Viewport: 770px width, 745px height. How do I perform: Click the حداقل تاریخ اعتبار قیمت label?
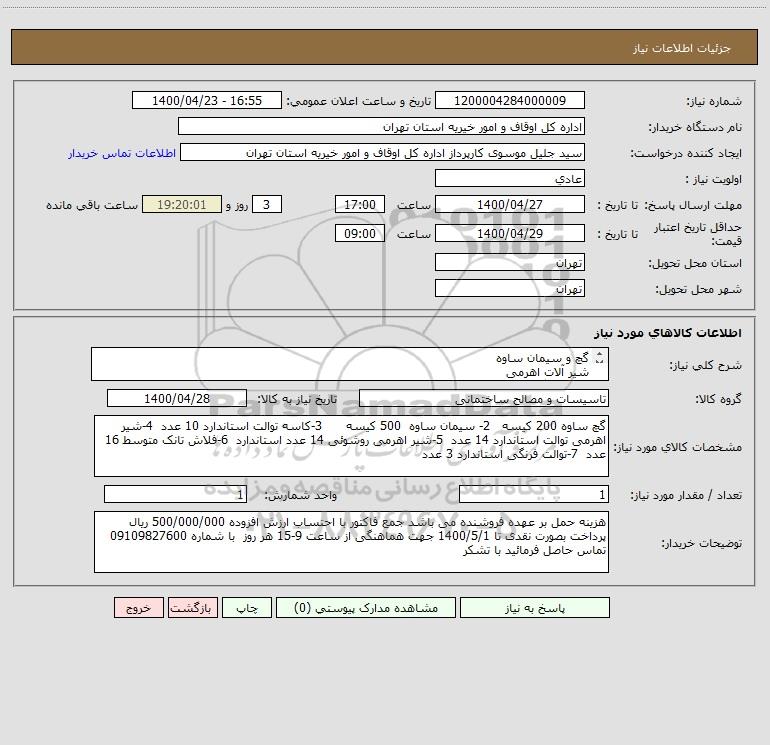tap(698, 234)
